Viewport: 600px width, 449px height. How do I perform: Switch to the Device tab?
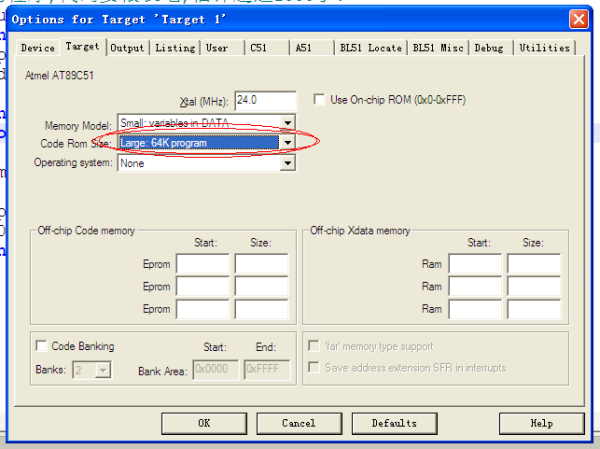tap(37, 48)
